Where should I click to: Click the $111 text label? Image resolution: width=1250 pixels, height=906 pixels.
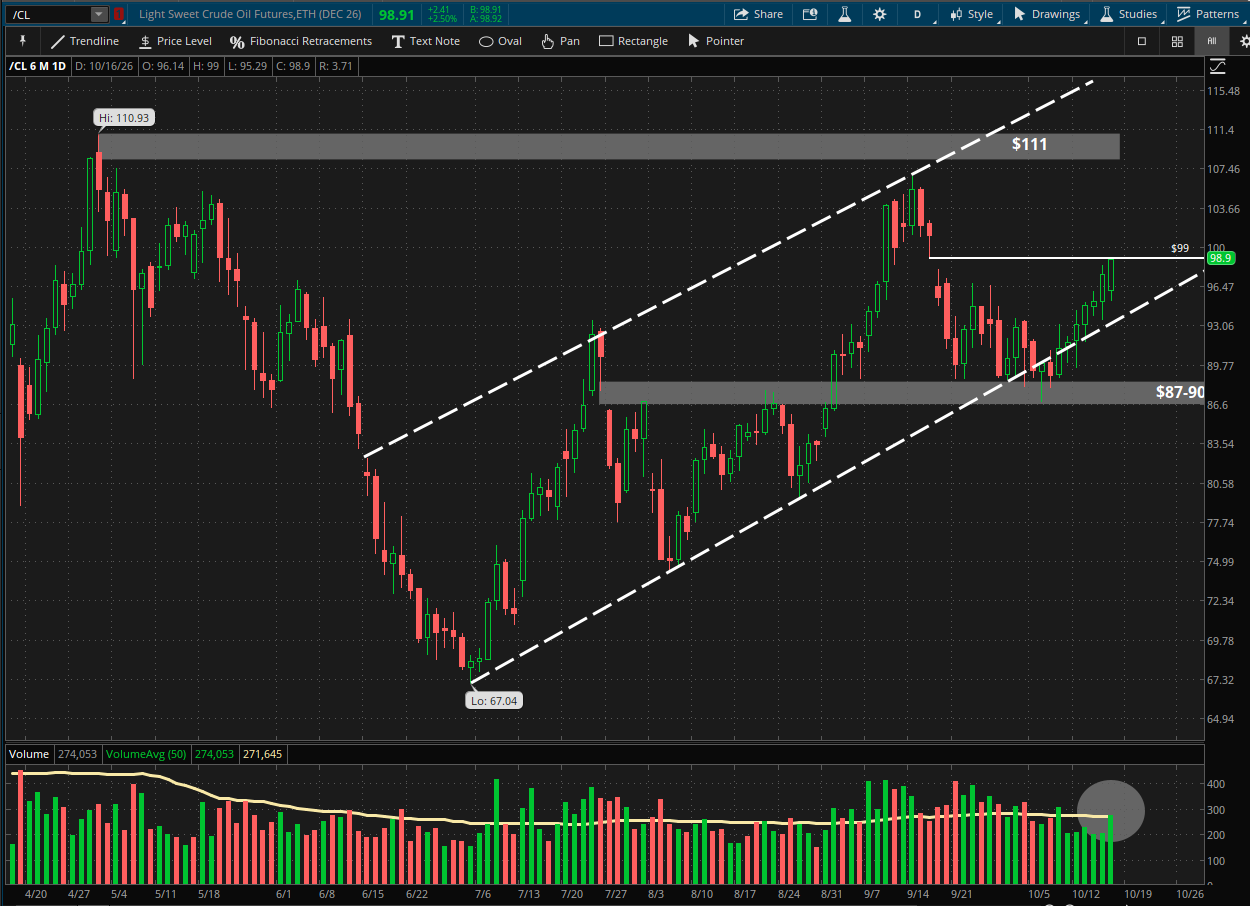(x=1029, y=145)
